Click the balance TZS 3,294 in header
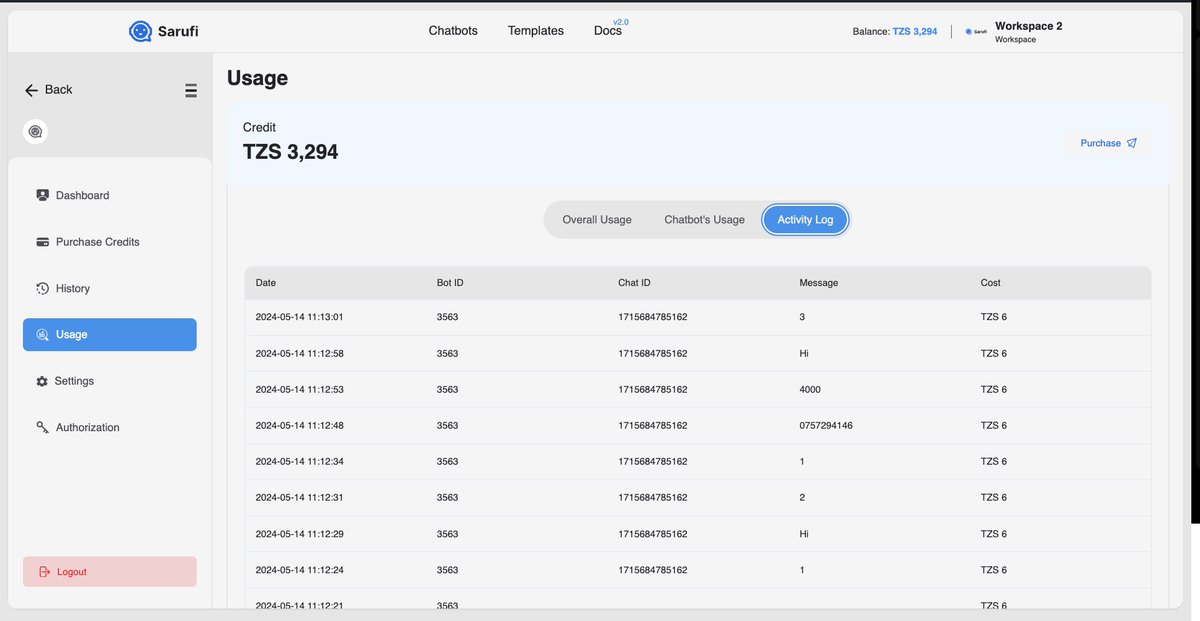Image resolution: width=1200 pixels, height=621 pixels. coord(915,32)
